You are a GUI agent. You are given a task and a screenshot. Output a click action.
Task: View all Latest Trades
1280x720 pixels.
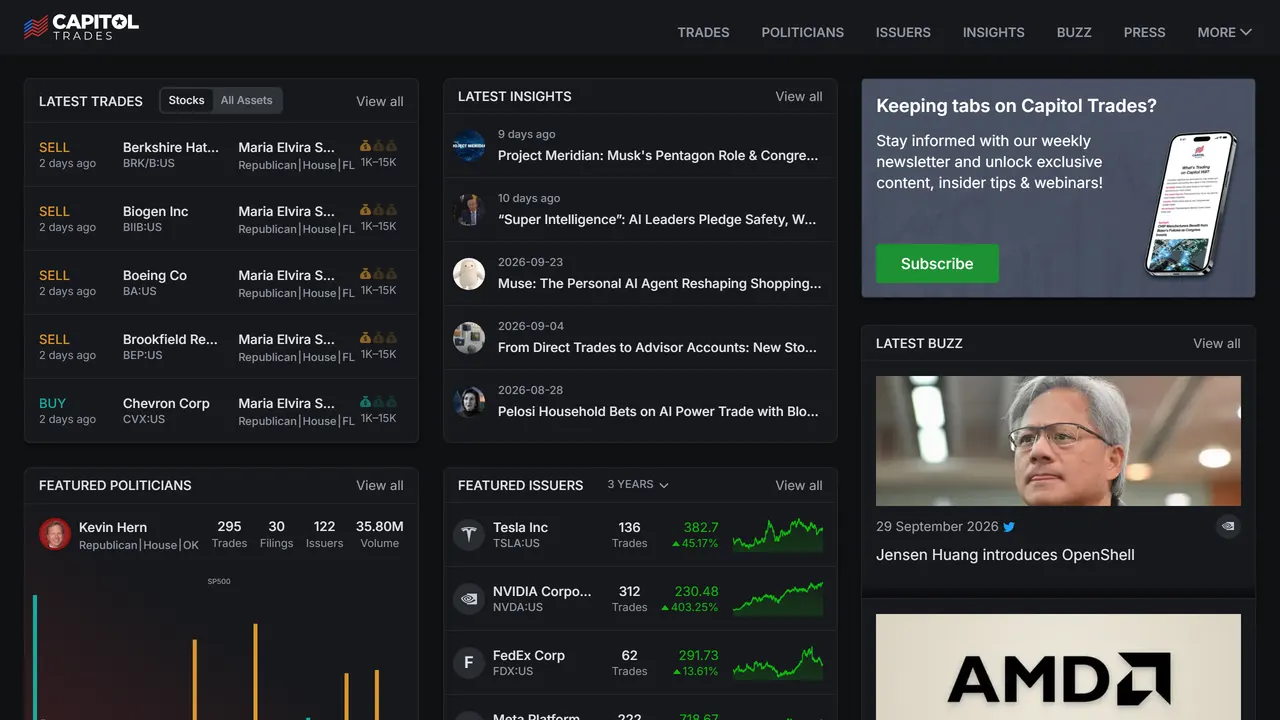pos(380,101)
